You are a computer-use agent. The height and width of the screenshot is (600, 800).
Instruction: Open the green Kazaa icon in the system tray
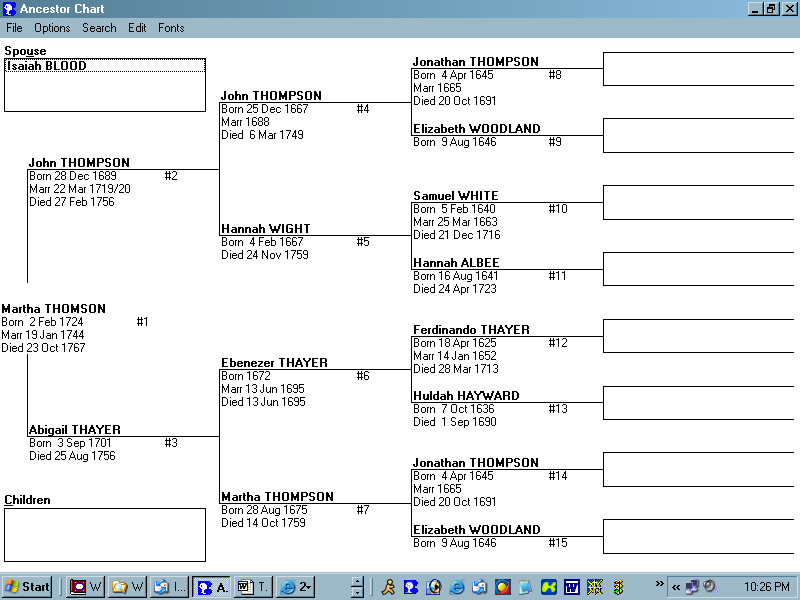click(546, 588)
